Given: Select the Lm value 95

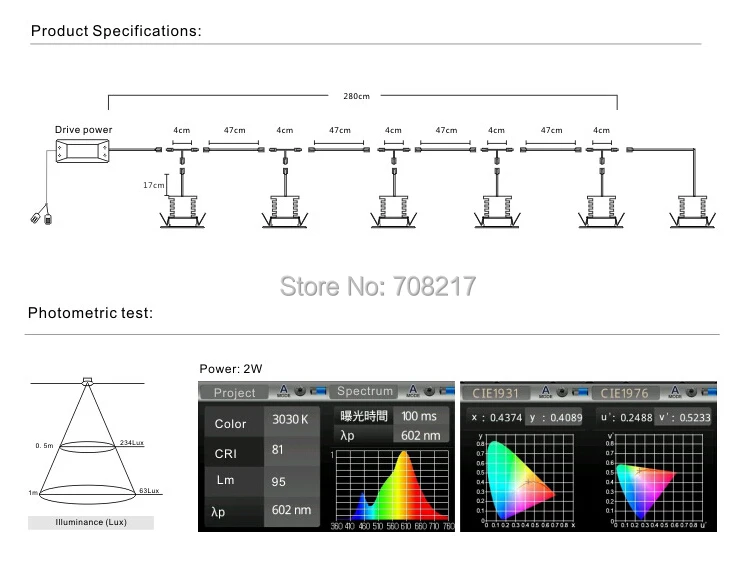Looking at the screenshot, I should click(x=278, y=482).
